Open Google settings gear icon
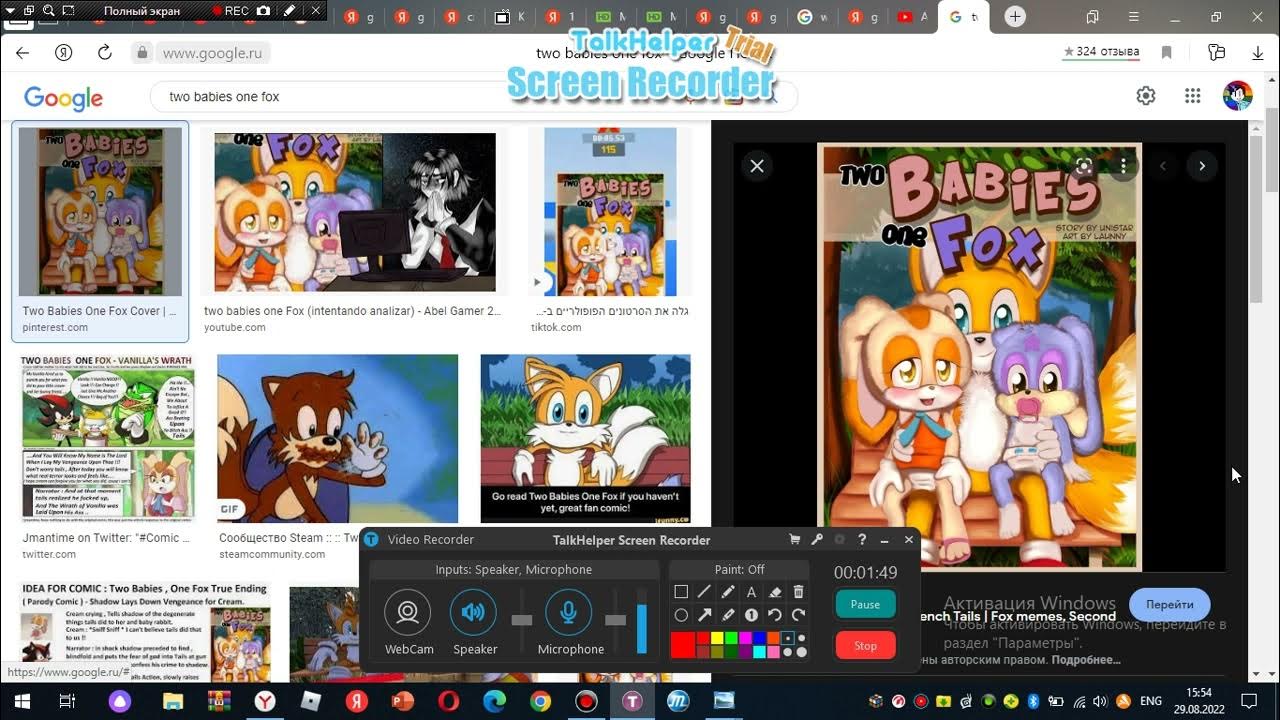The height and width of the screenshot is (720, 1280). pyautogui.click(x=1146, y=96)
